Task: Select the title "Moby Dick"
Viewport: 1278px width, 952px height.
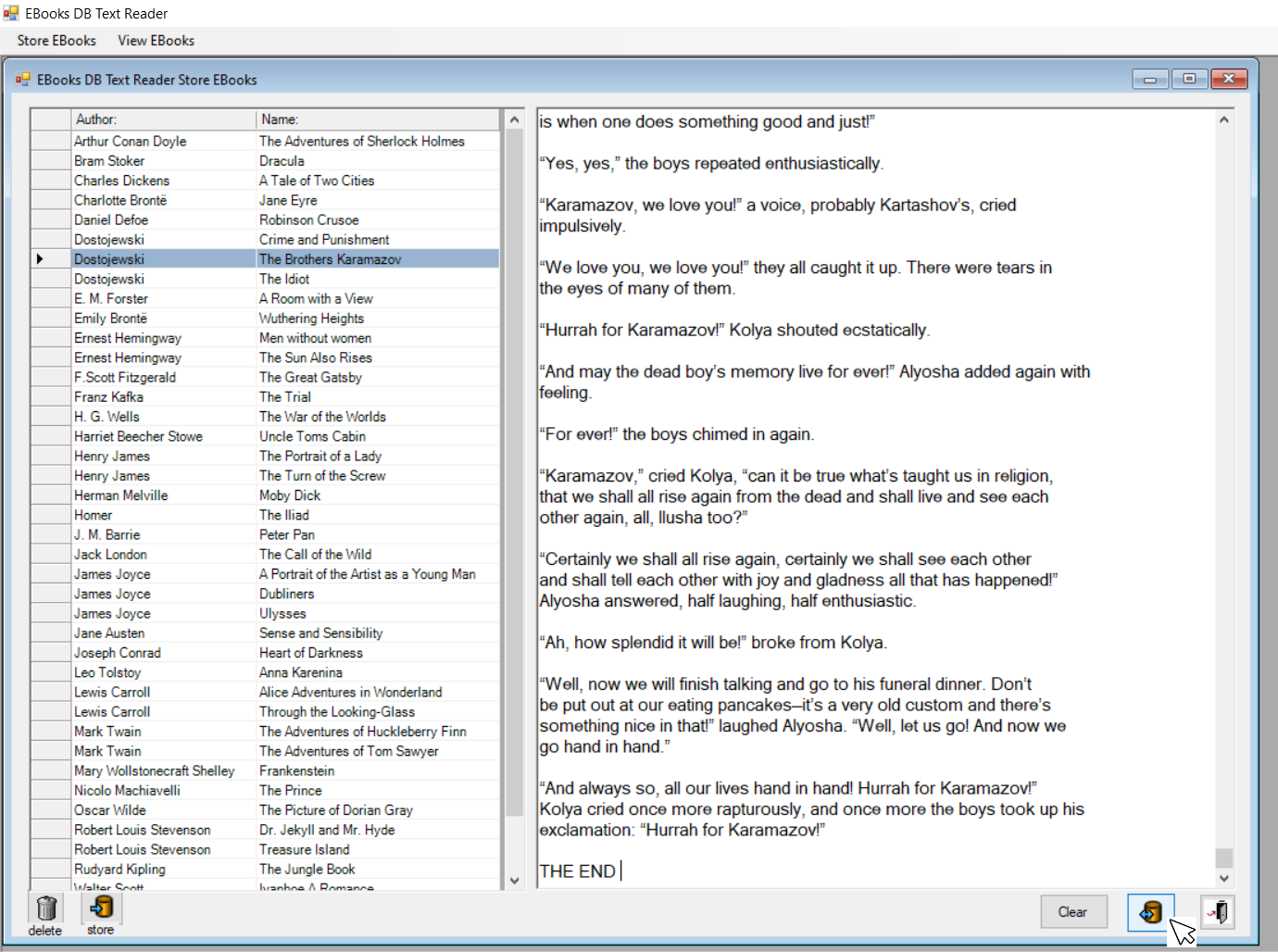Action: (x=379, y=495)
